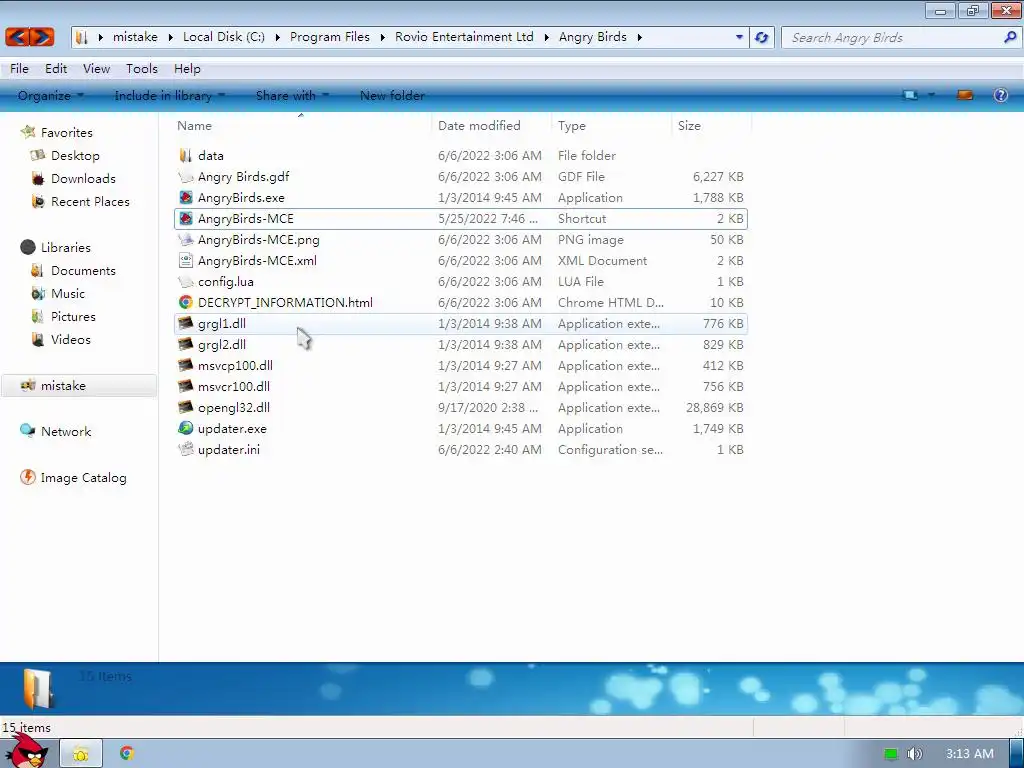Select the msvcr100.dll file icon

coord(185,386)
